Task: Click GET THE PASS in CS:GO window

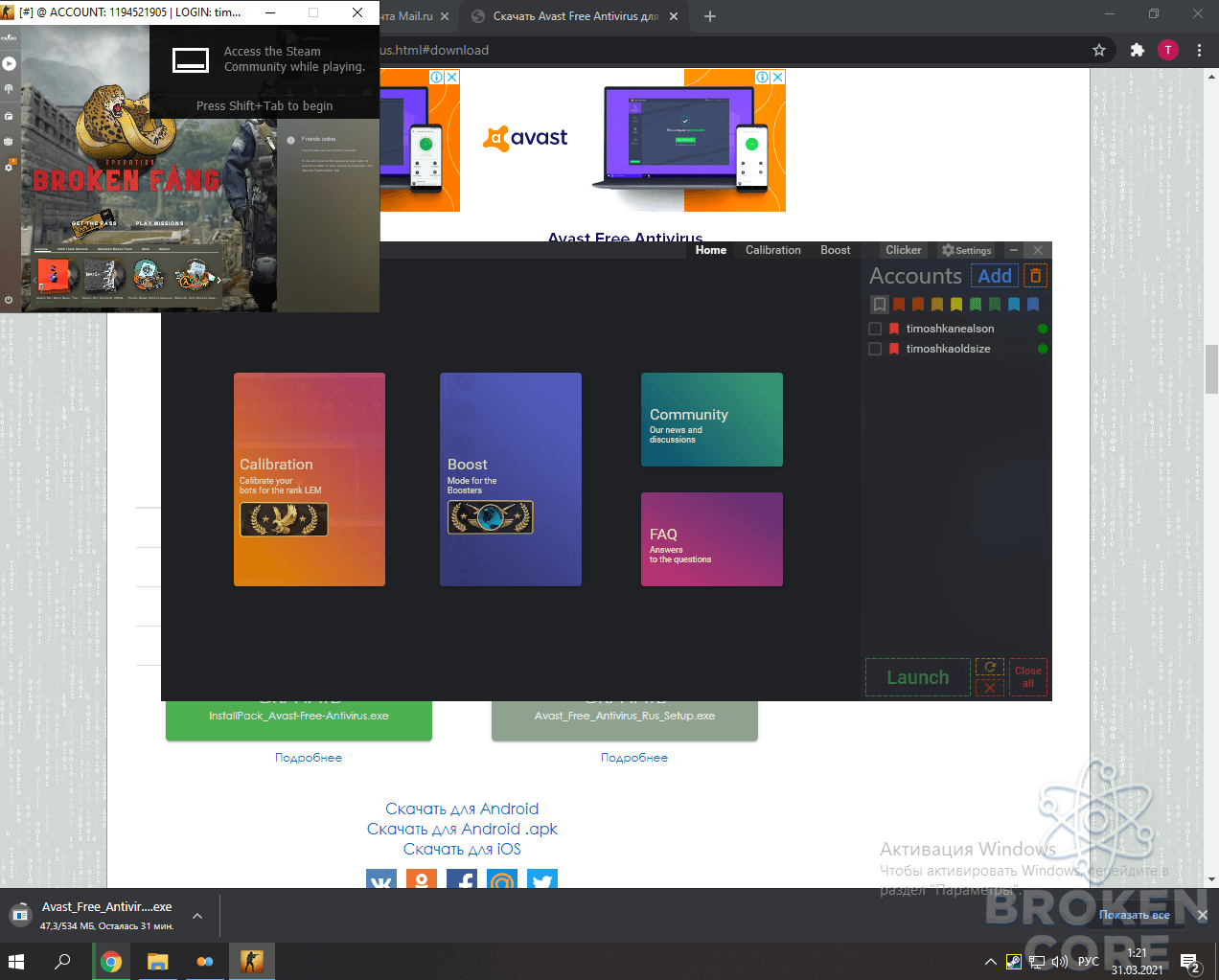Action: tap(94, 223)
